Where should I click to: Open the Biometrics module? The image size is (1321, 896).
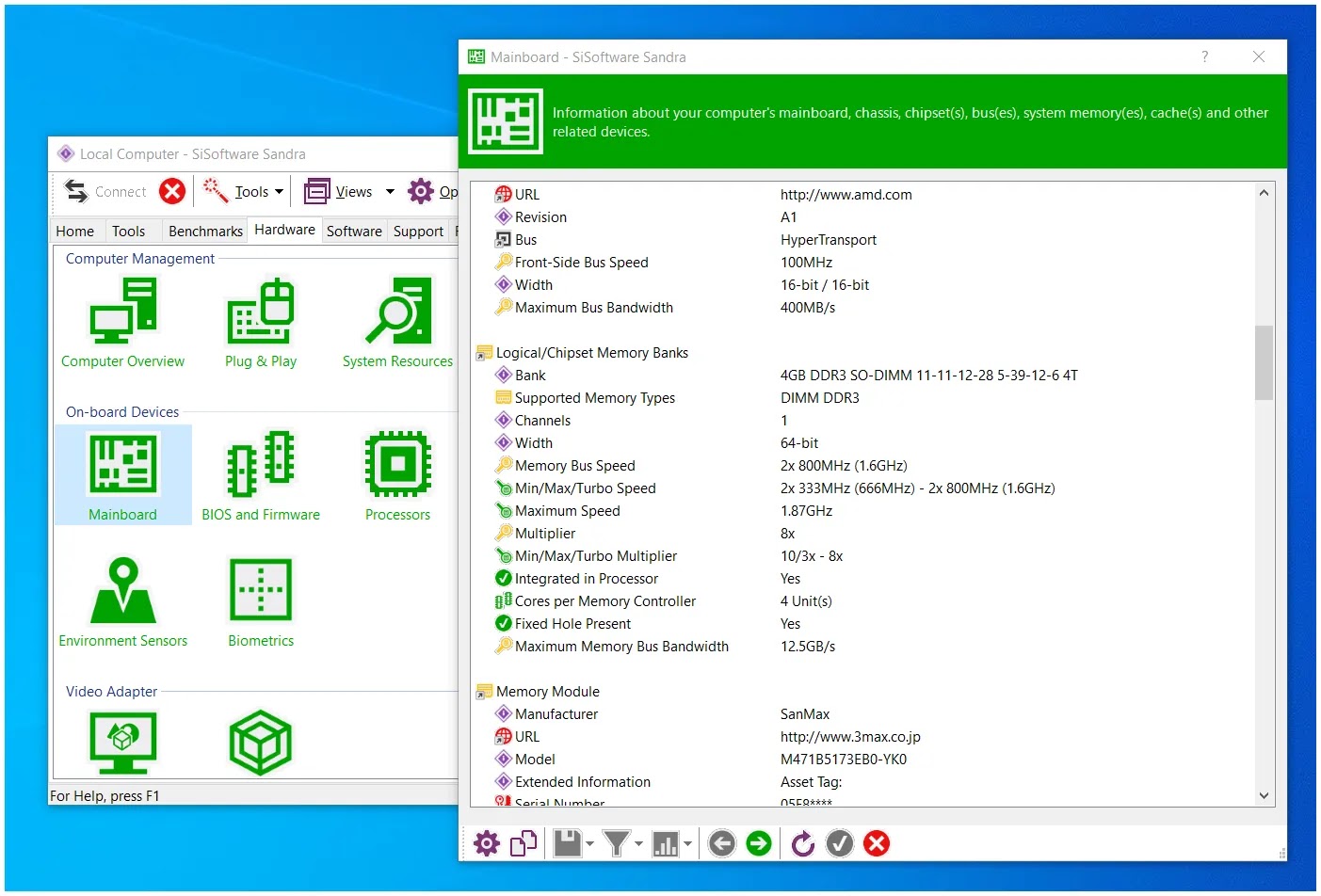click(x=261, y=602)
